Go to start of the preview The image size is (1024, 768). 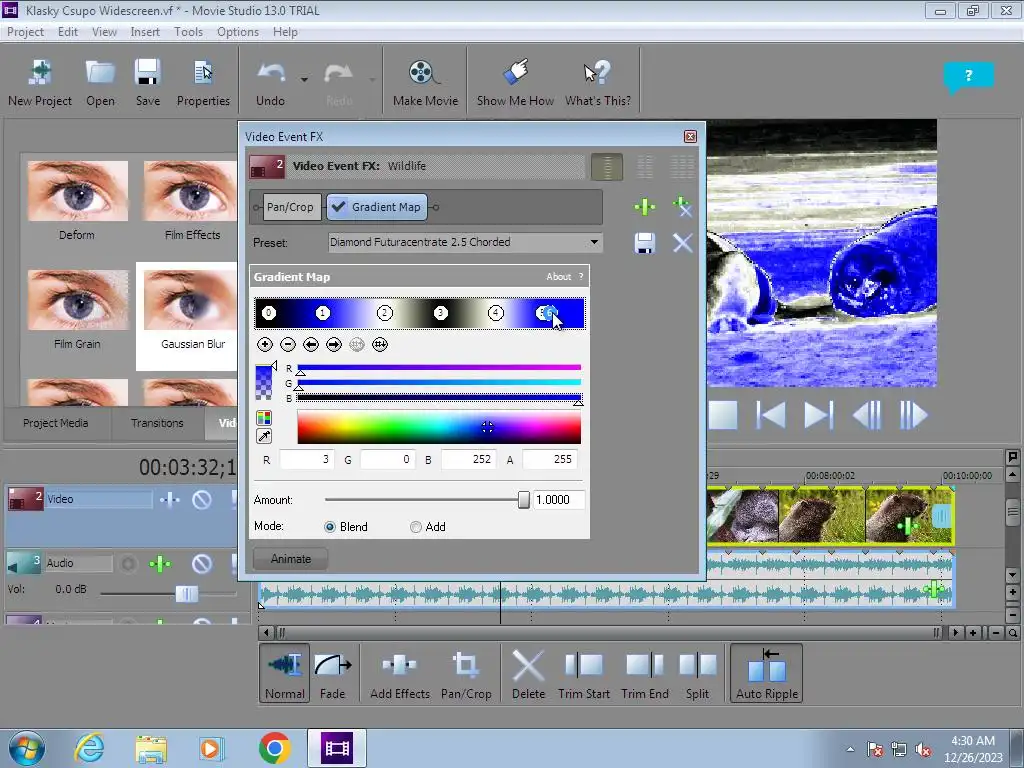(771, 415)
